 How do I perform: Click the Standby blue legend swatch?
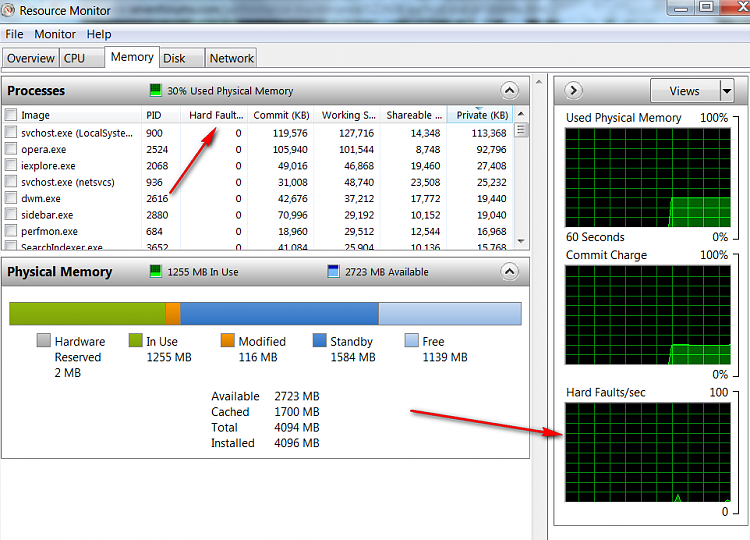click(320, 340)
